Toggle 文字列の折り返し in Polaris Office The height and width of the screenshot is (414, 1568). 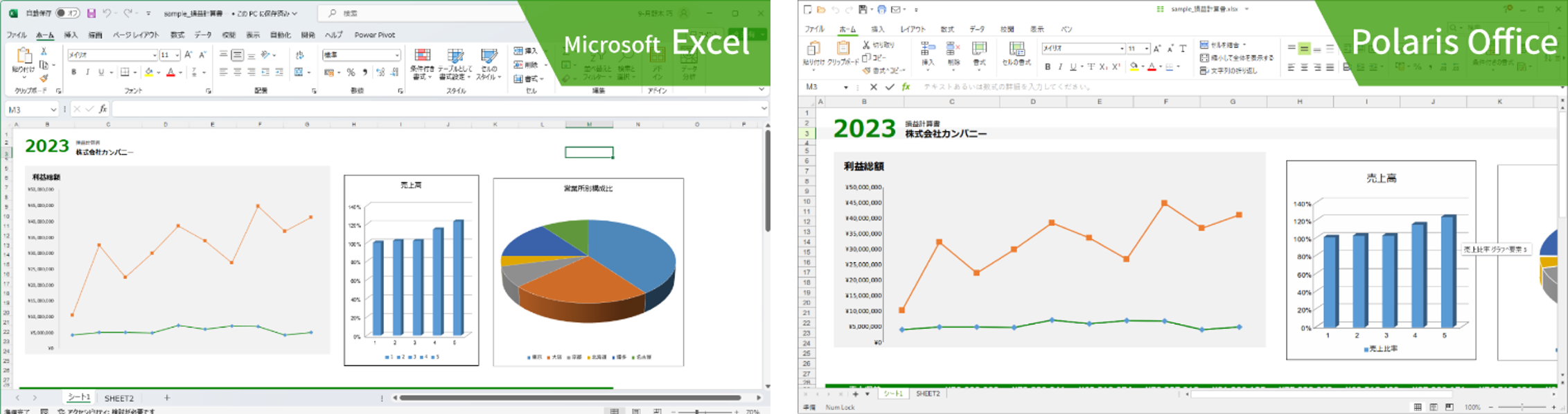point(1228,71)
